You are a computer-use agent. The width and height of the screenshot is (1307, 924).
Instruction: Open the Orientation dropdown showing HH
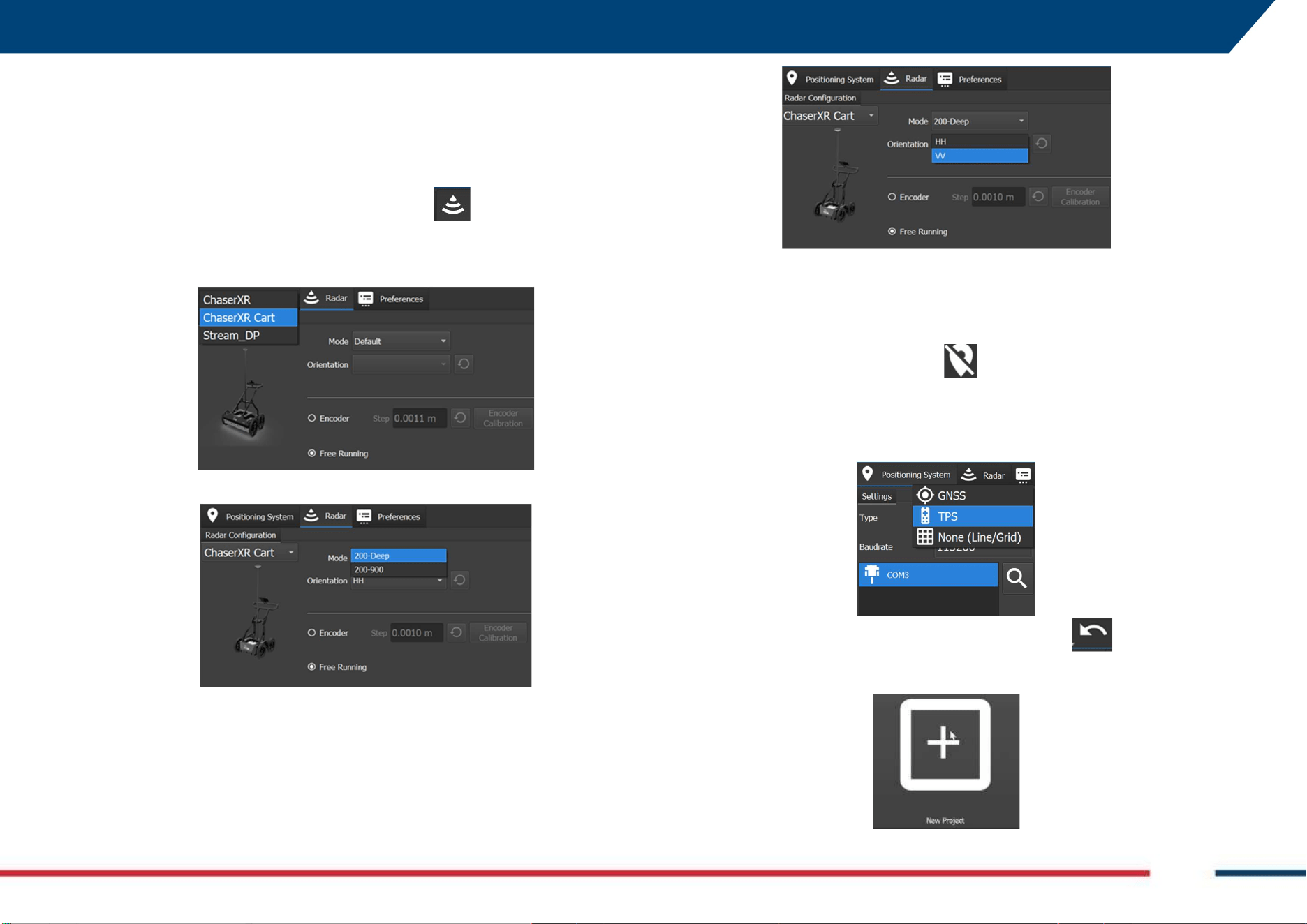coord(398,581)
